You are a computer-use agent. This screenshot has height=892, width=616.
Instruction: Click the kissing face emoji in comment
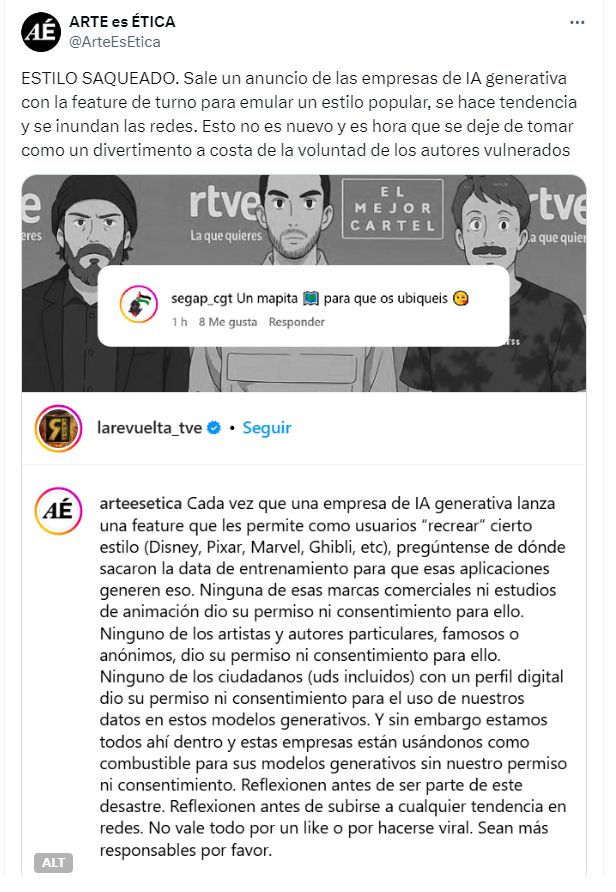tap(461, 299)
